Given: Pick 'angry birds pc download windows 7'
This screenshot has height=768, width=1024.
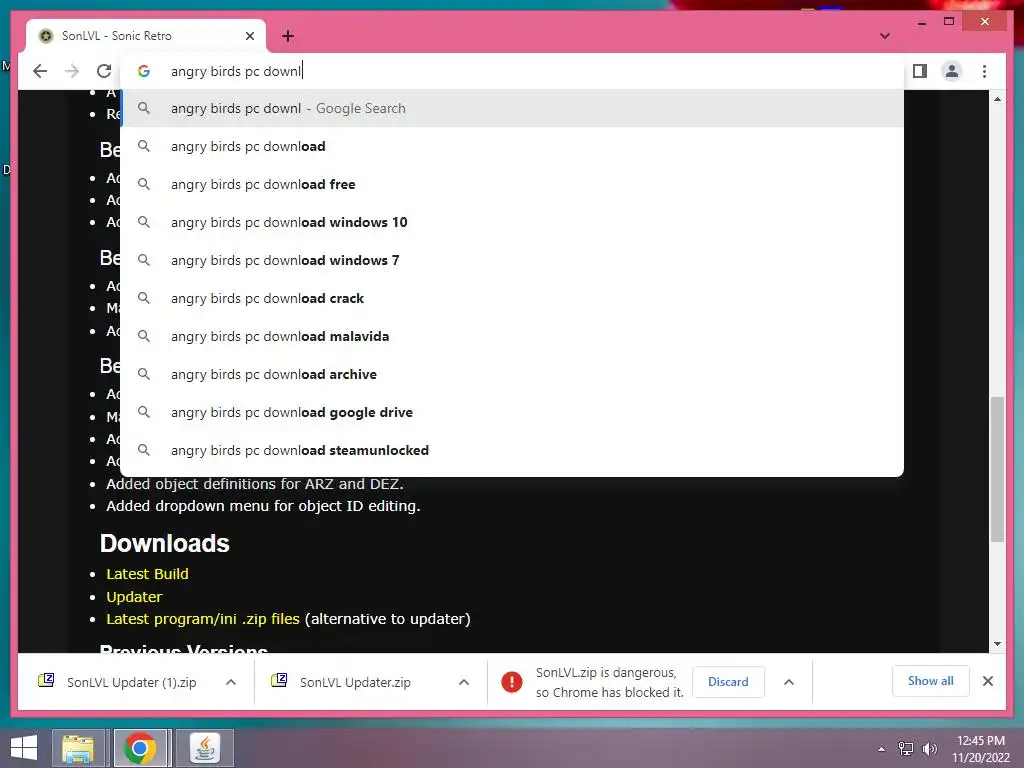Looking at the screenshot, I should (513, 260).
